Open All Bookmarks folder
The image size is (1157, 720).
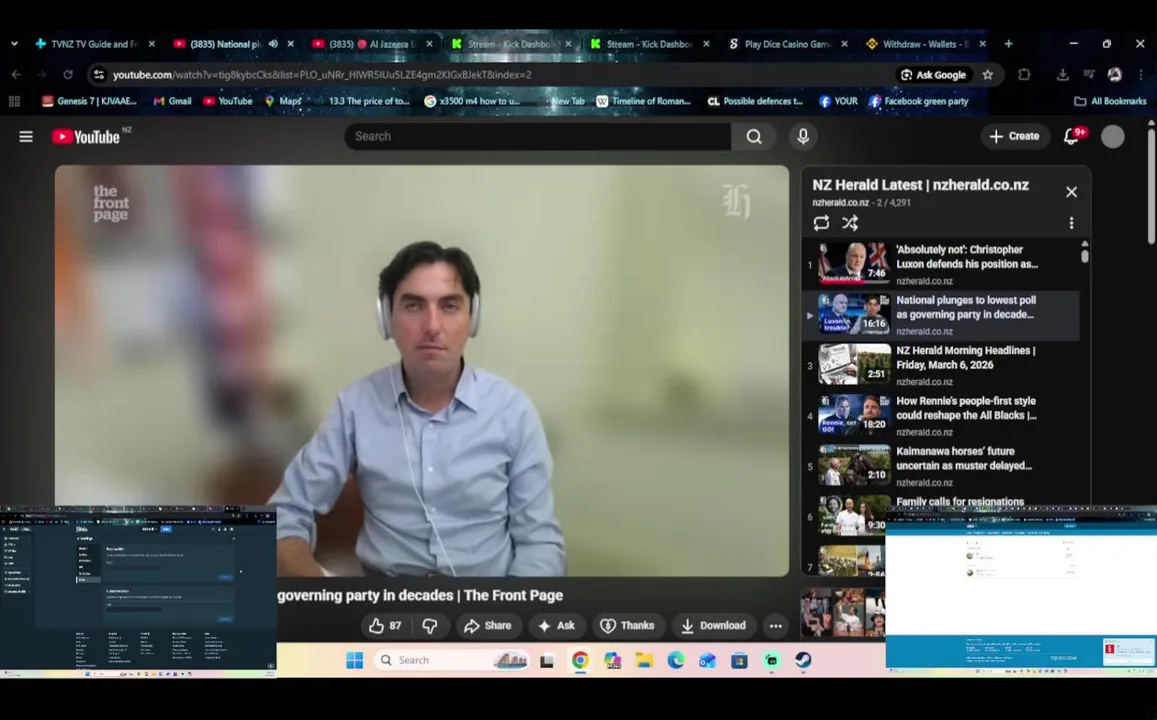coord(1110,101)
